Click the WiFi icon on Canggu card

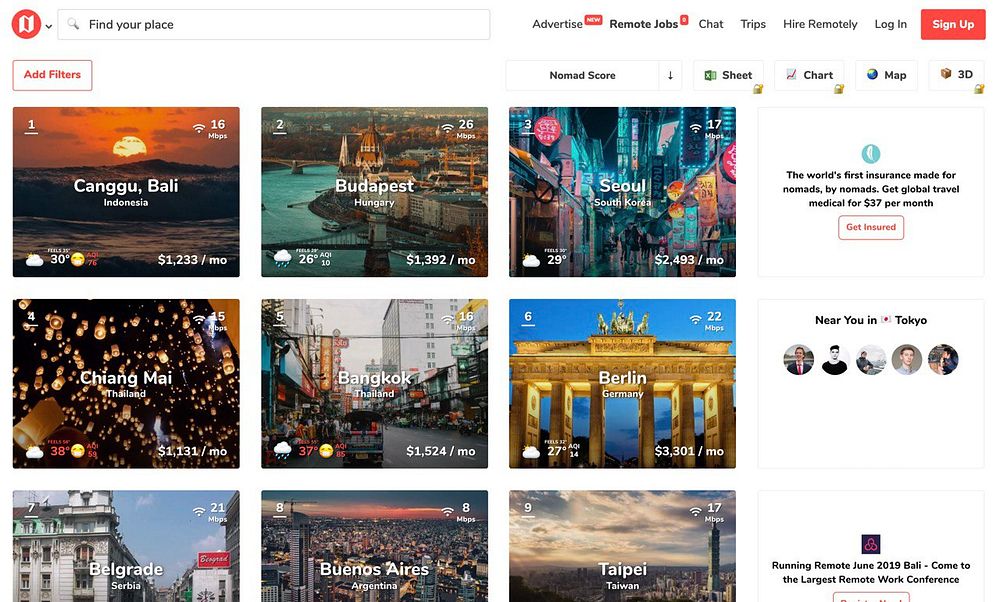click(x=199, y=128)
